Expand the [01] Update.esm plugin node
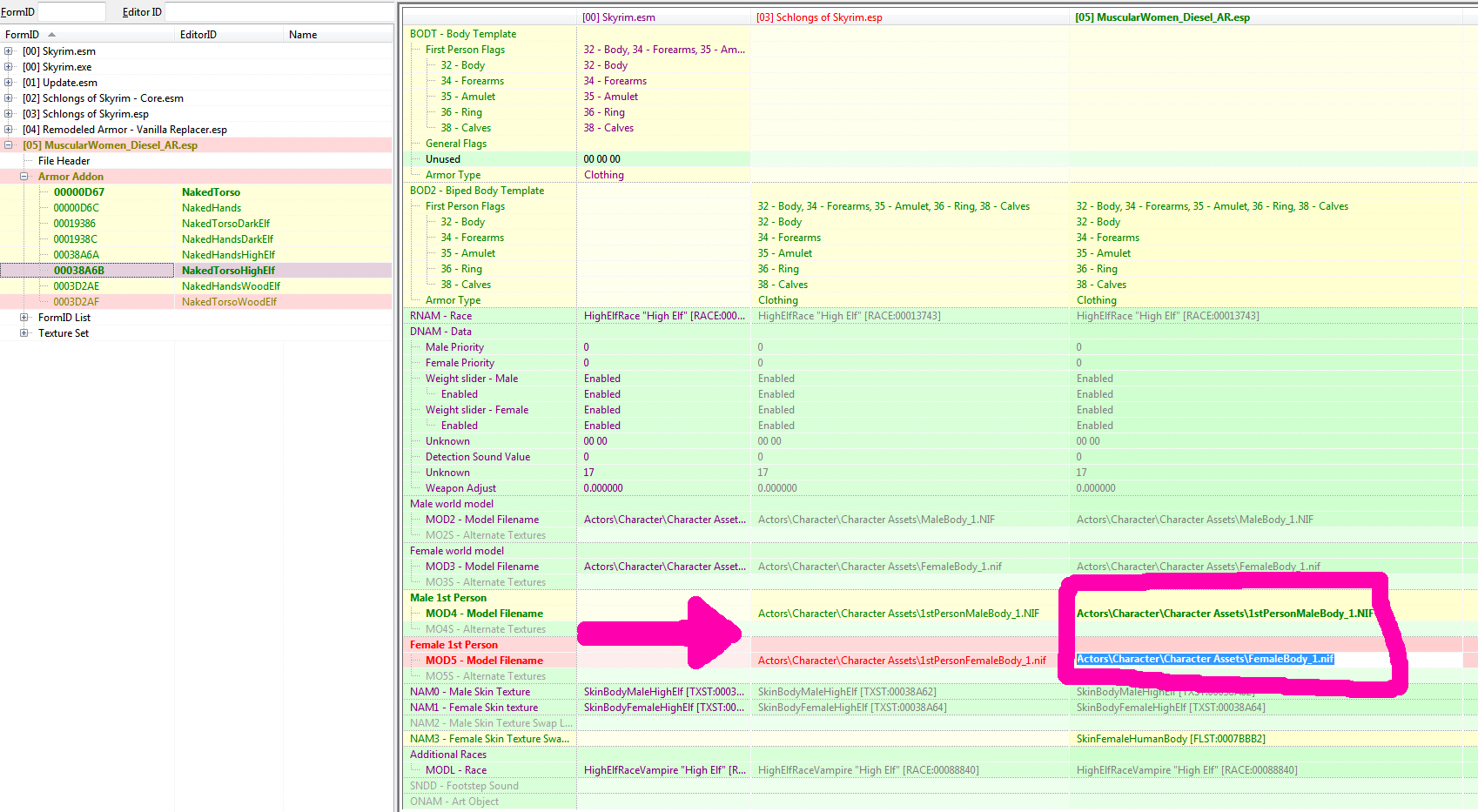Screen dimensions: 1478x812 [x=9, y=83]
